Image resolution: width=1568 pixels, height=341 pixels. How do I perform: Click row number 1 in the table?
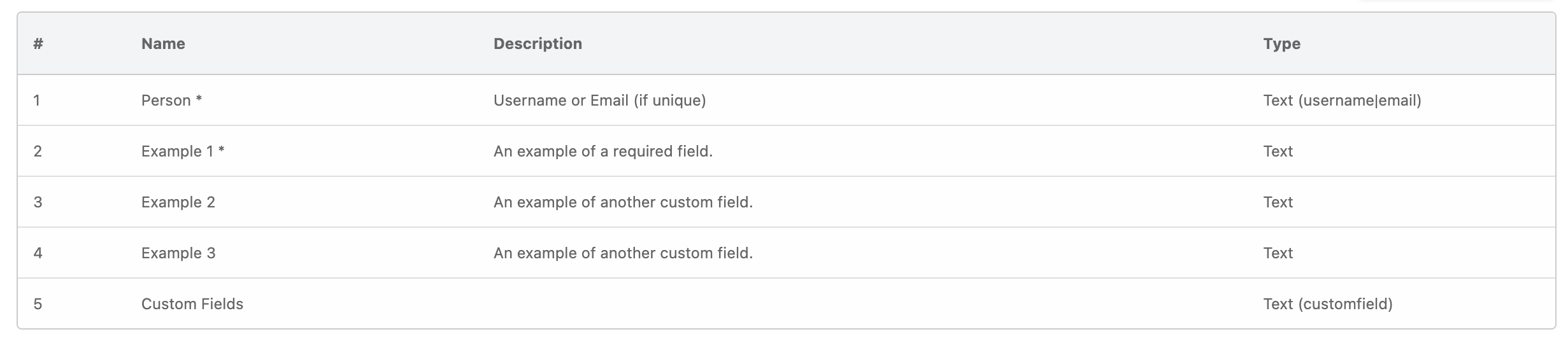[x=37, y=101]
